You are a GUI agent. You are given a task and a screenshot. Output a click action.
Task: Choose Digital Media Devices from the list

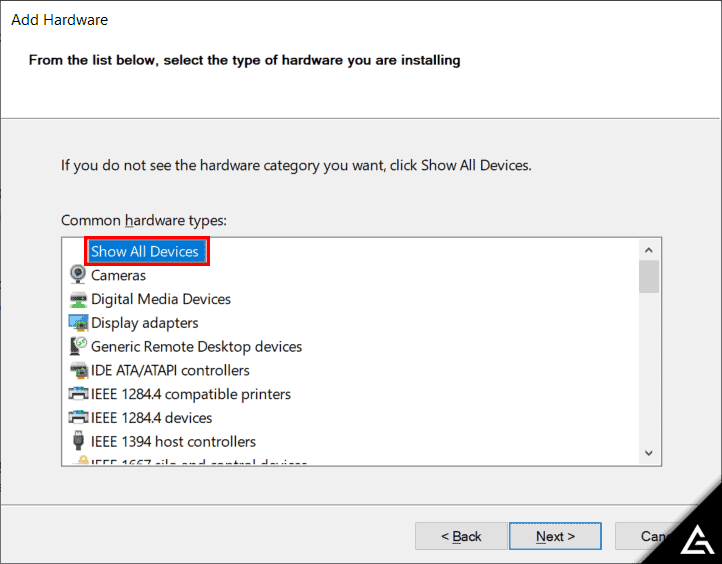(161, 299)
